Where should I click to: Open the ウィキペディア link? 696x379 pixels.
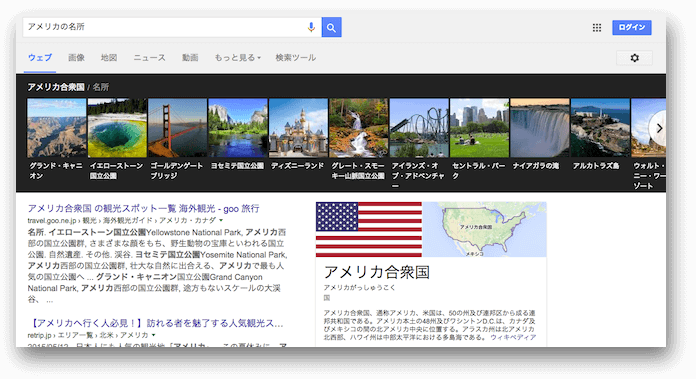point(513,337)
